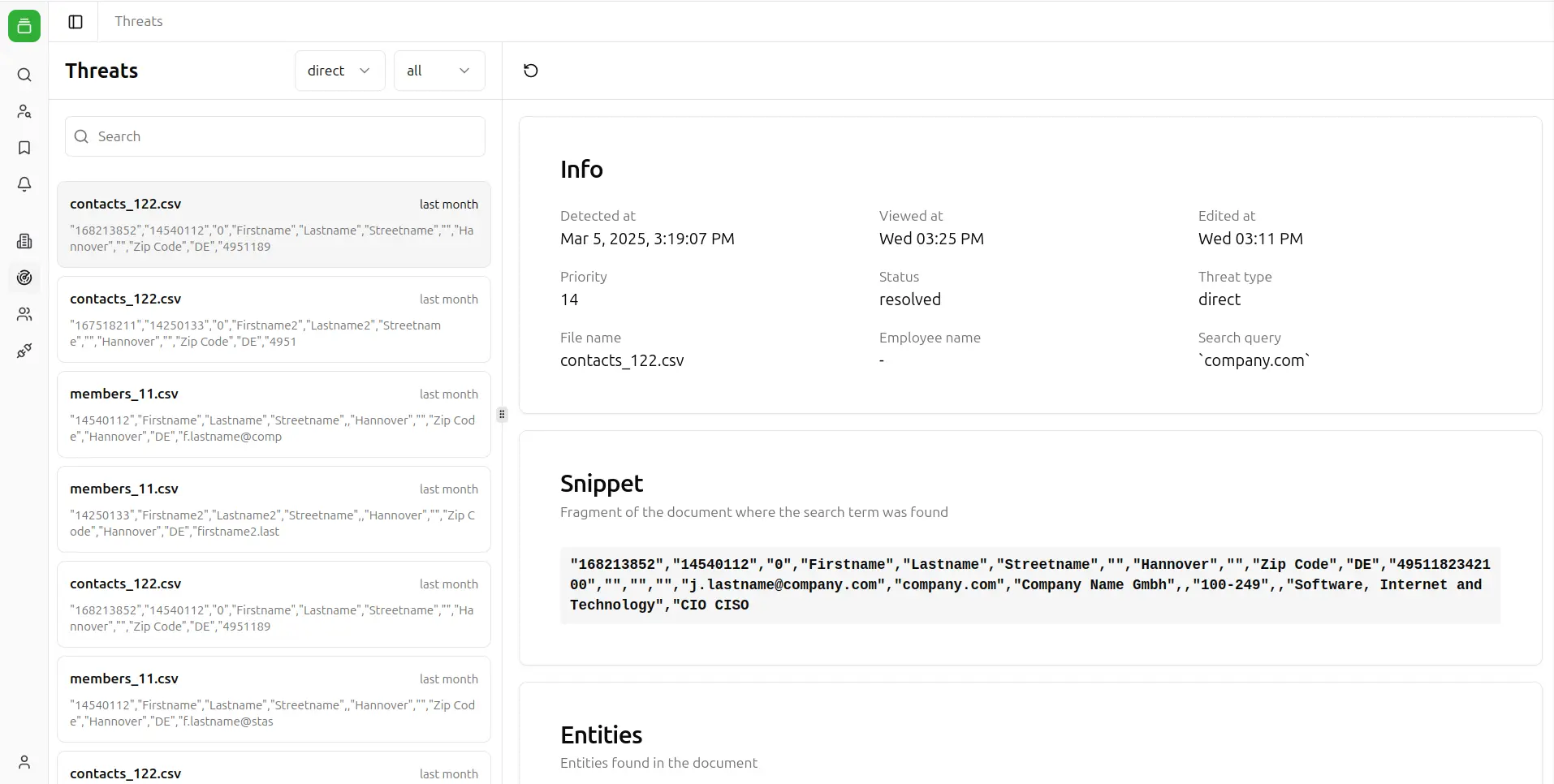
Task: Expand the "all" status filter dropdown
Action: pos(438,71)
